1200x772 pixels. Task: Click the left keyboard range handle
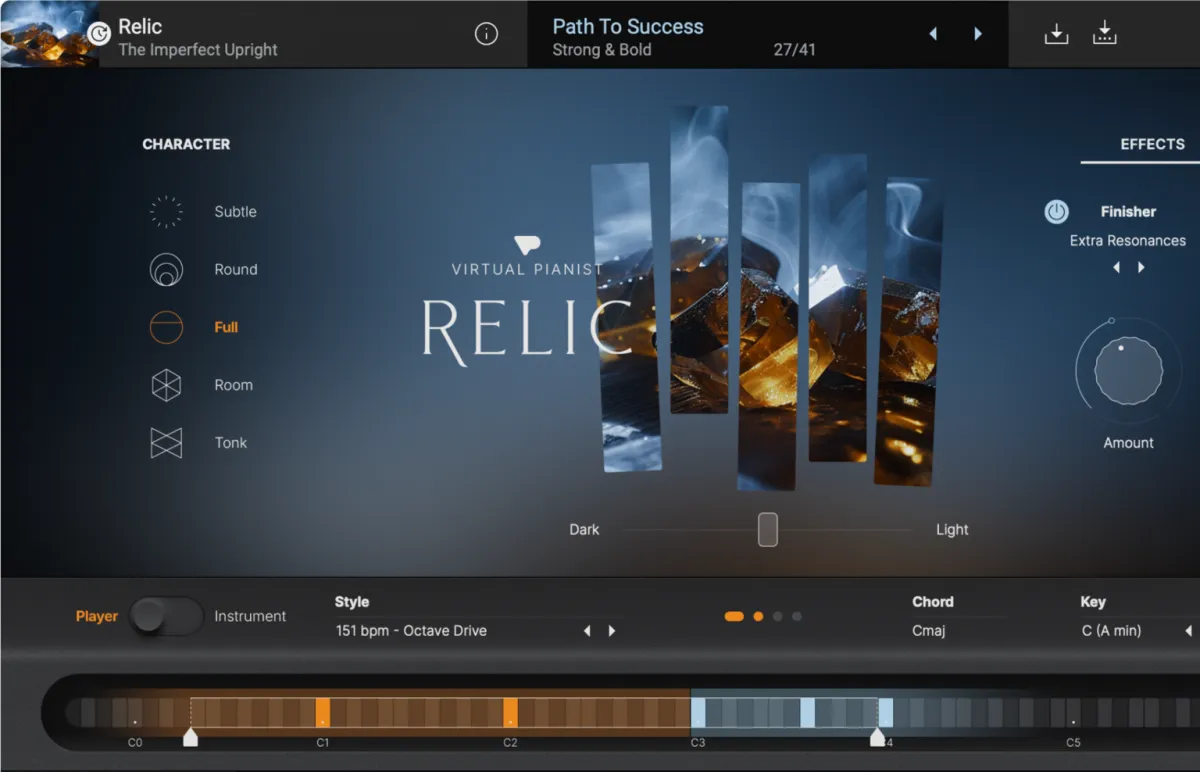click(x=190, y=737)
